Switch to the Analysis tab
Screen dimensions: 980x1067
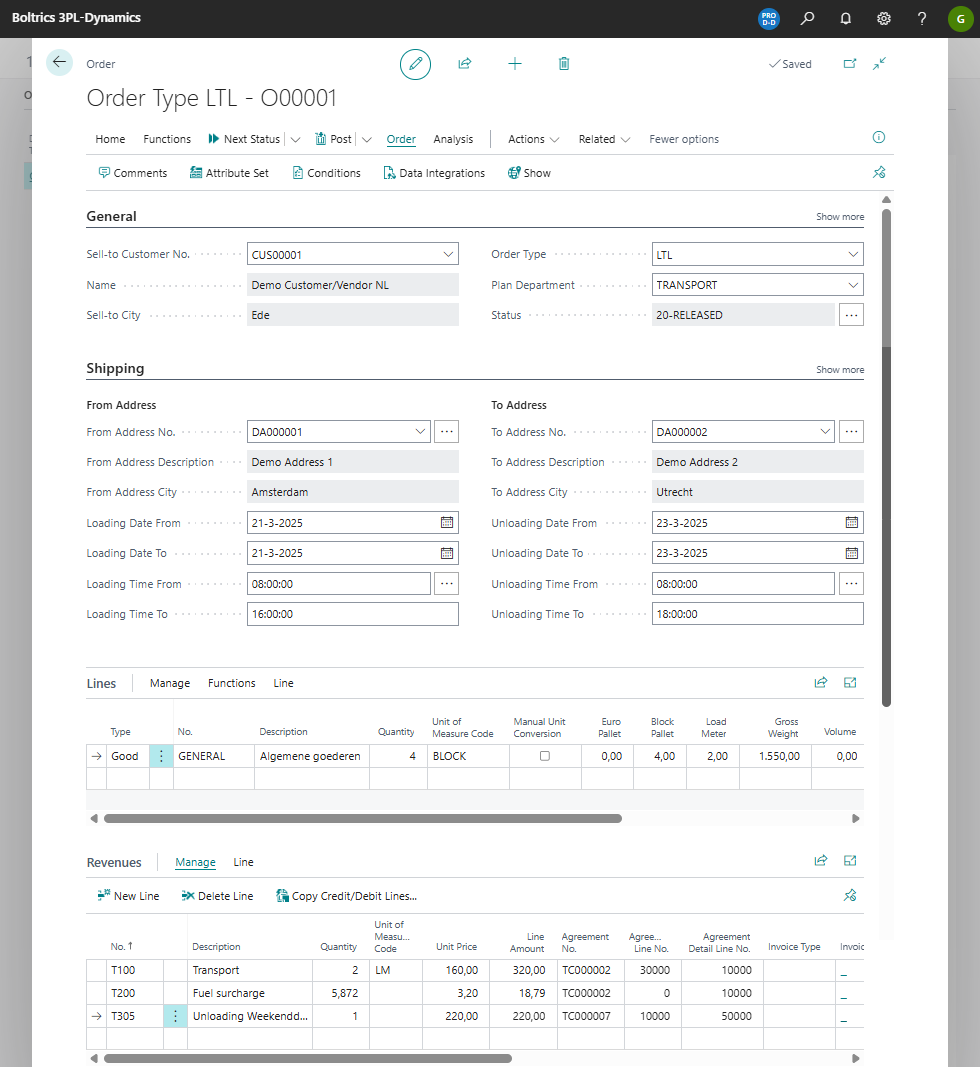(453, 139)
